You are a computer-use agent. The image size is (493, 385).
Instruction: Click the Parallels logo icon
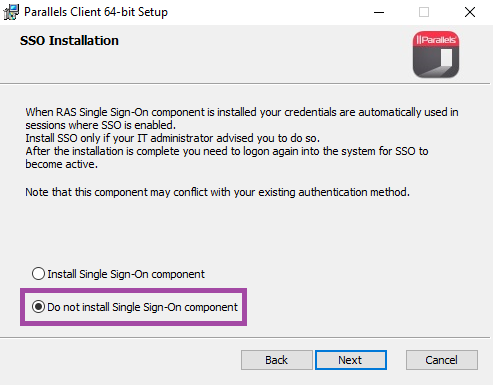pyautogui.click(x=436, y=54)
